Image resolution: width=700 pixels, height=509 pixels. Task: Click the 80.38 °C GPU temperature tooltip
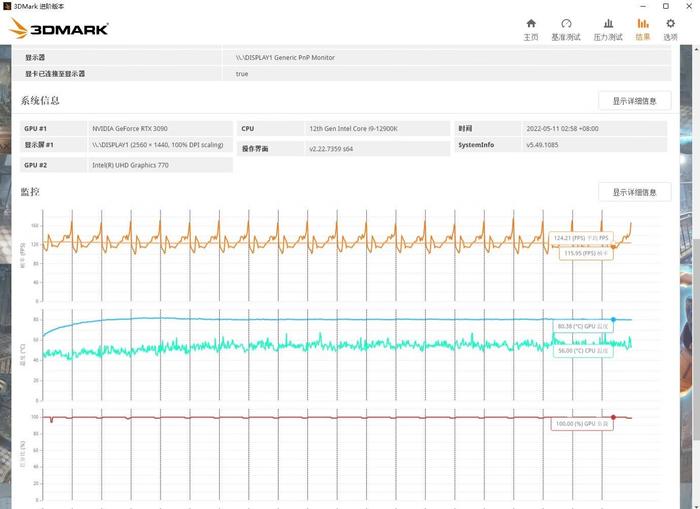tap(583, 326)
